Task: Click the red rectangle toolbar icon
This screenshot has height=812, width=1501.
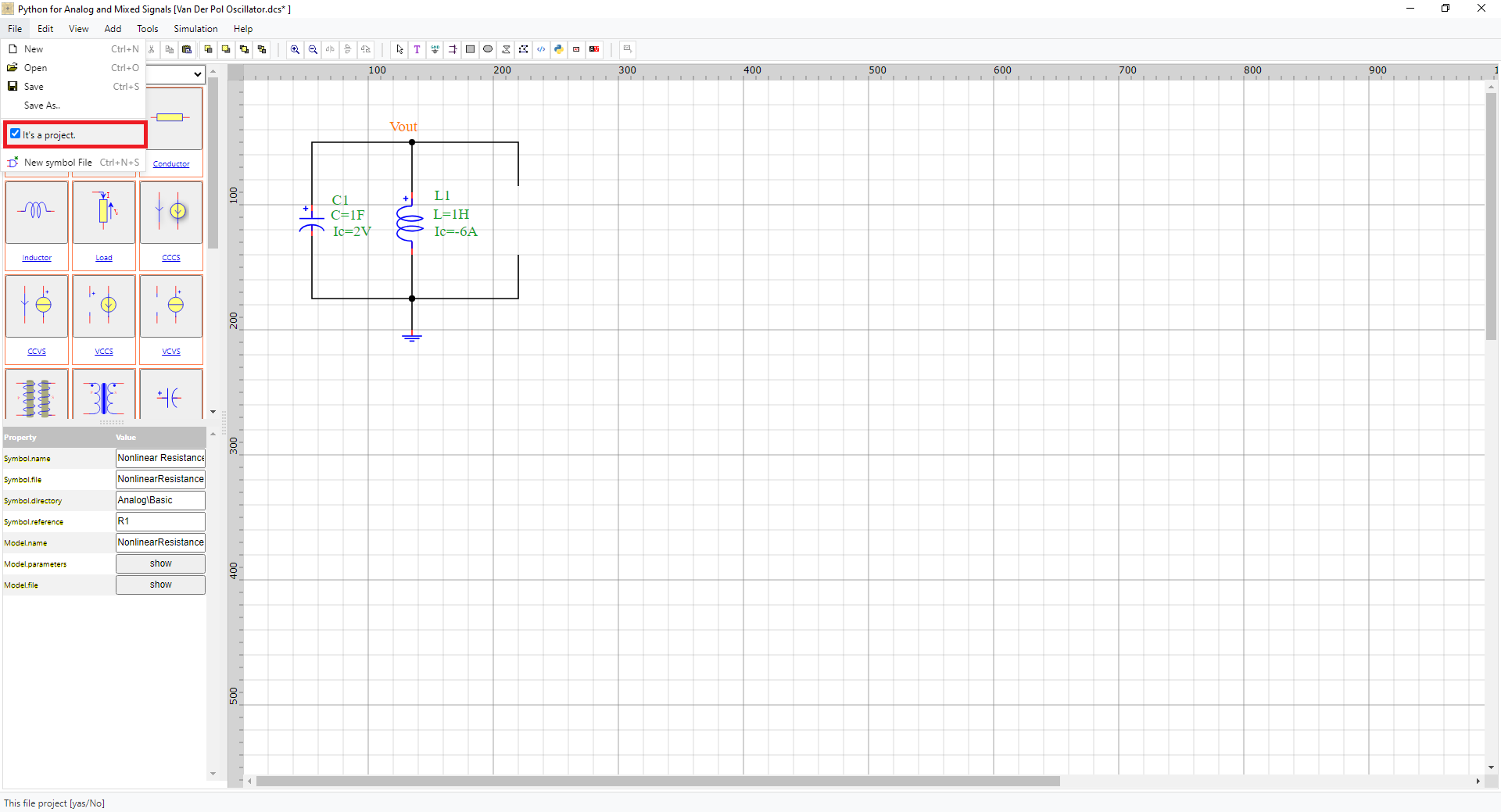Action: coord(576,49)
